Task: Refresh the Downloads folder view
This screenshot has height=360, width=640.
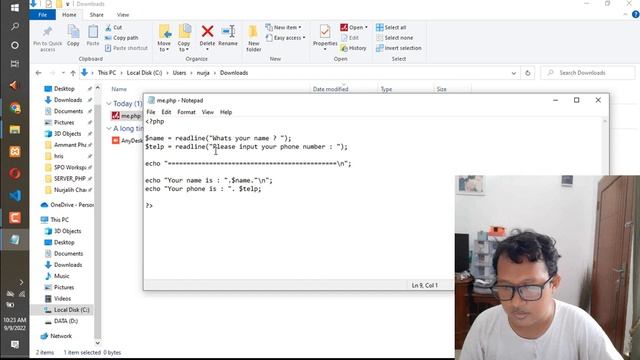Action: tap(527, 73)
